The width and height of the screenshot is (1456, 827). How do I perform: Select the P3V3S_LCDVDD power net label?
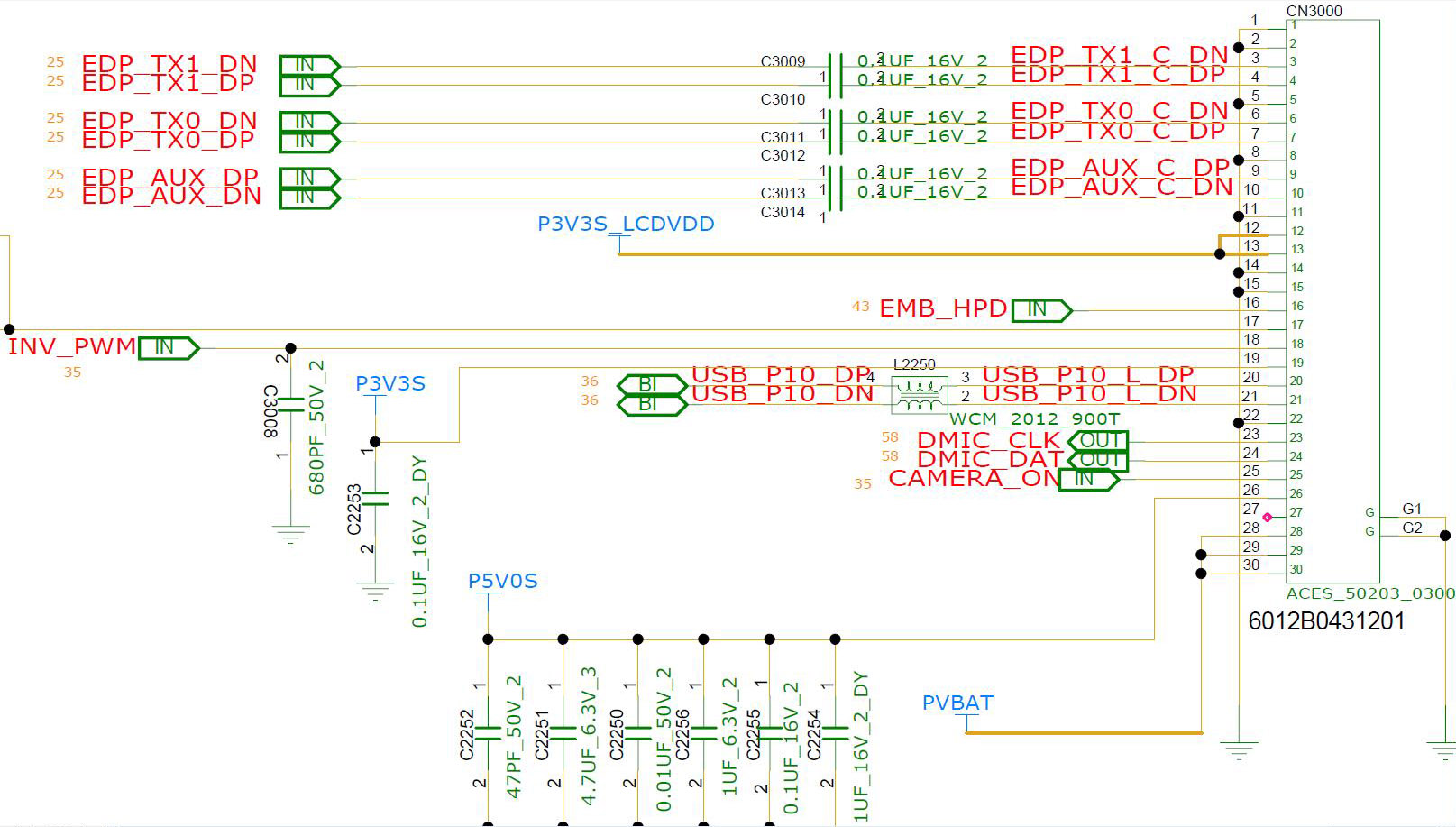tap(626, 225)
